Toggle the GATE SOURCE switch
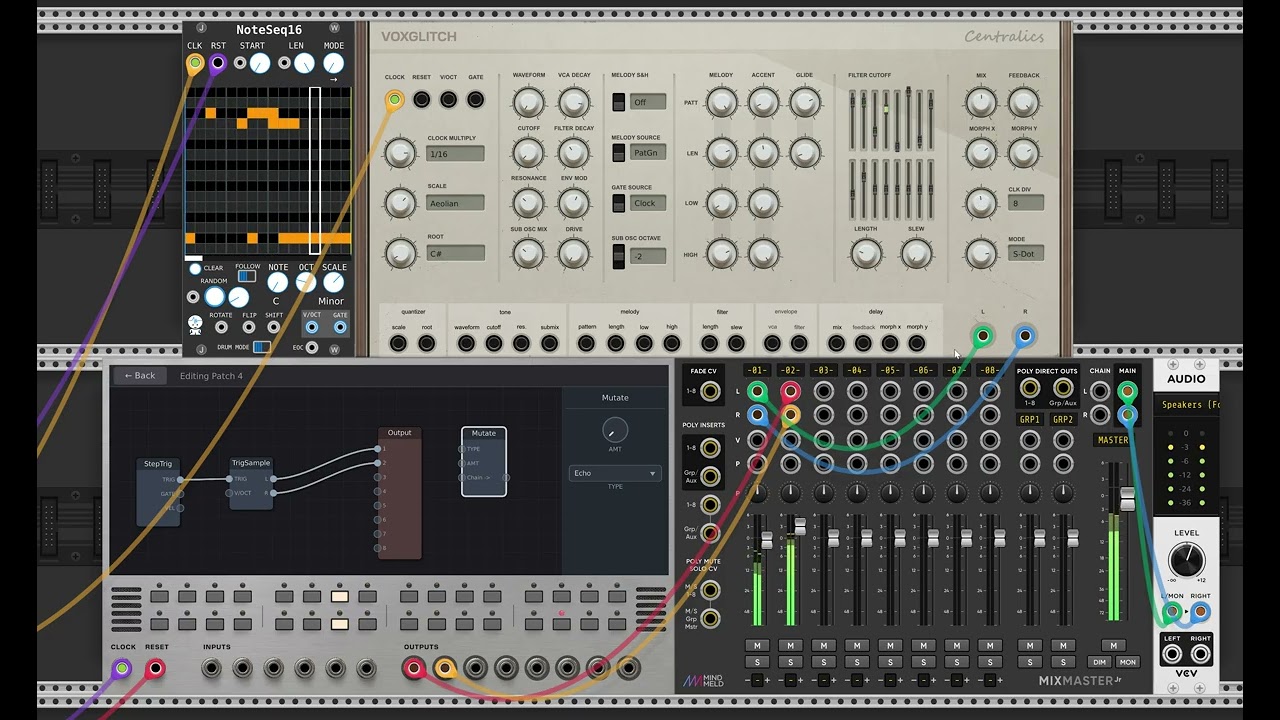Screen dimensions: 1280x720 [x=618, y=203]
